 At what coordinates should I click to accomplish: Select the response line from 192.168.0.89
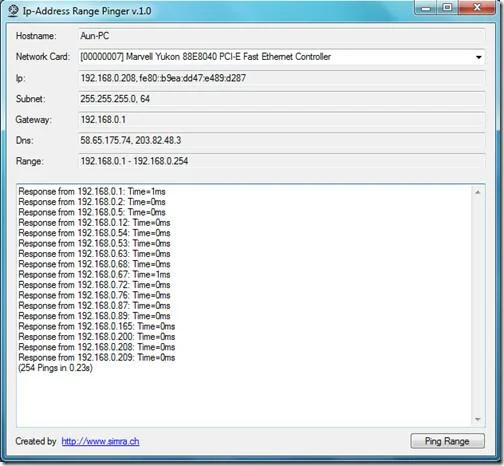point(94,316)
